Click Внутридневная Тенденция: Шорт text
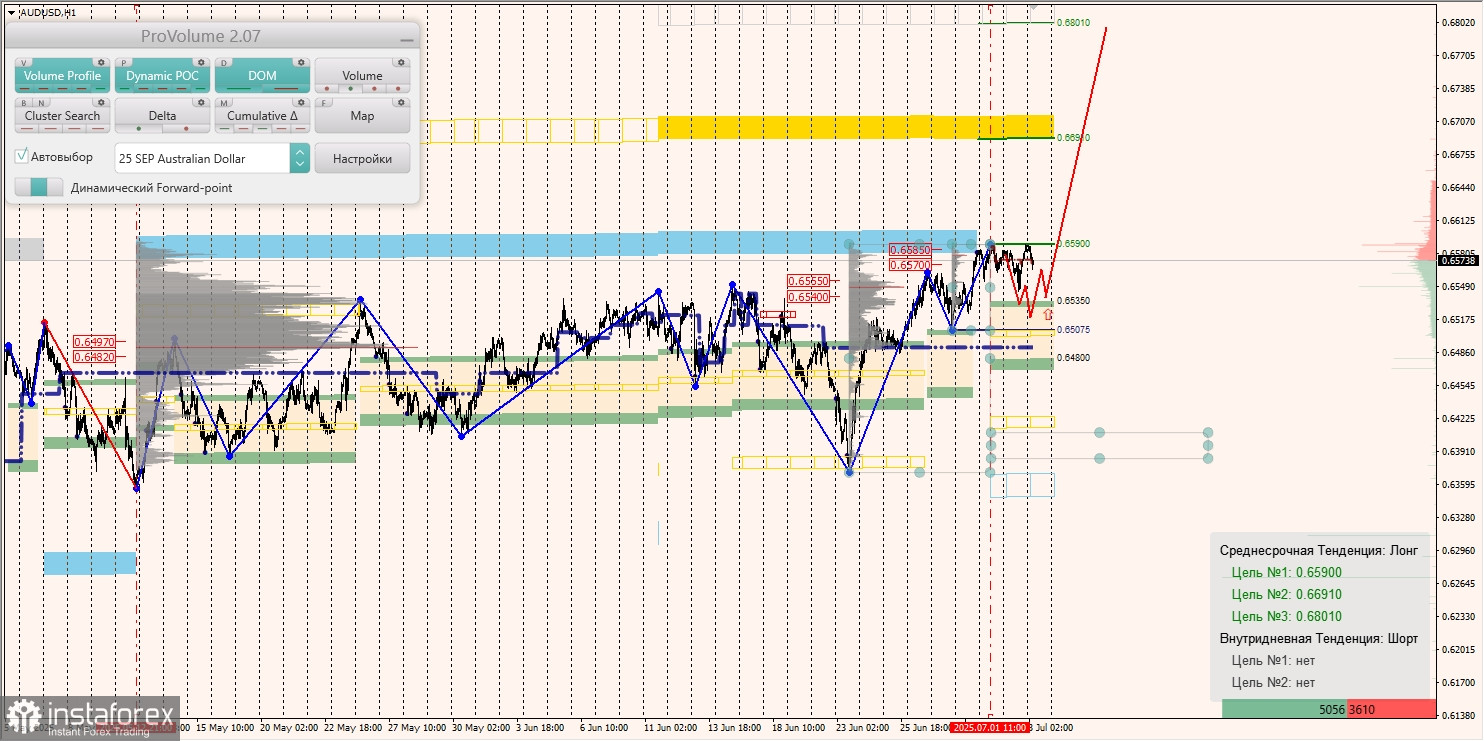The image size is (1484, 741). (1318, 639)
